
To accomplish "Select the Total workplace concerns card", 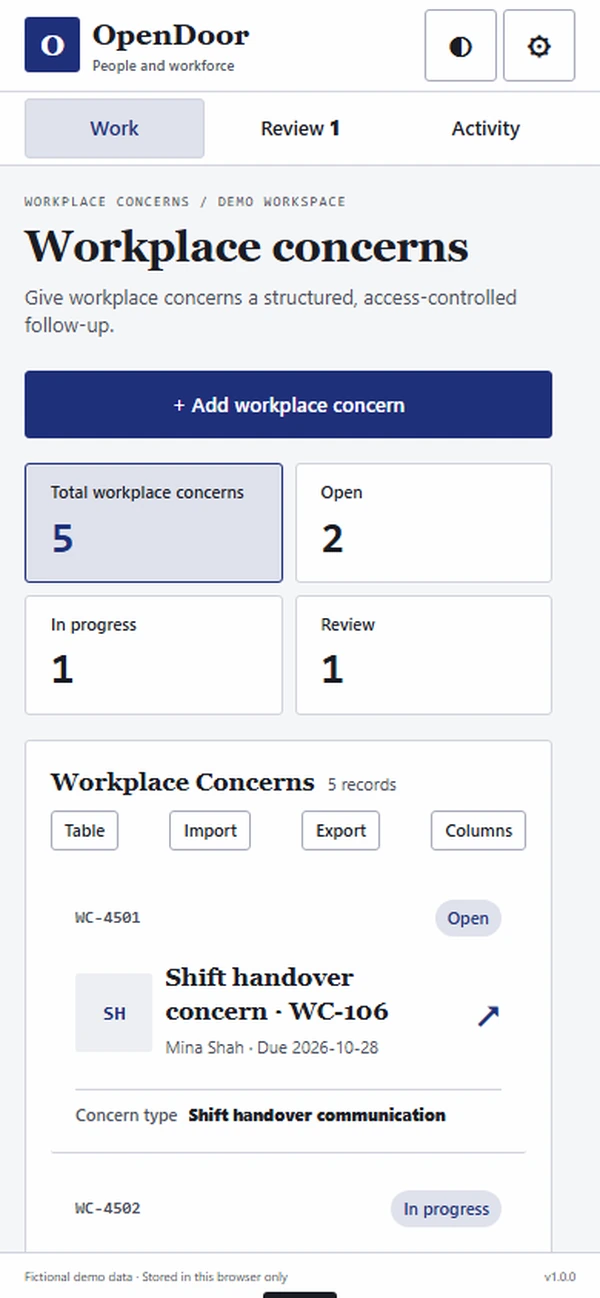I will [x=154, y=523].
